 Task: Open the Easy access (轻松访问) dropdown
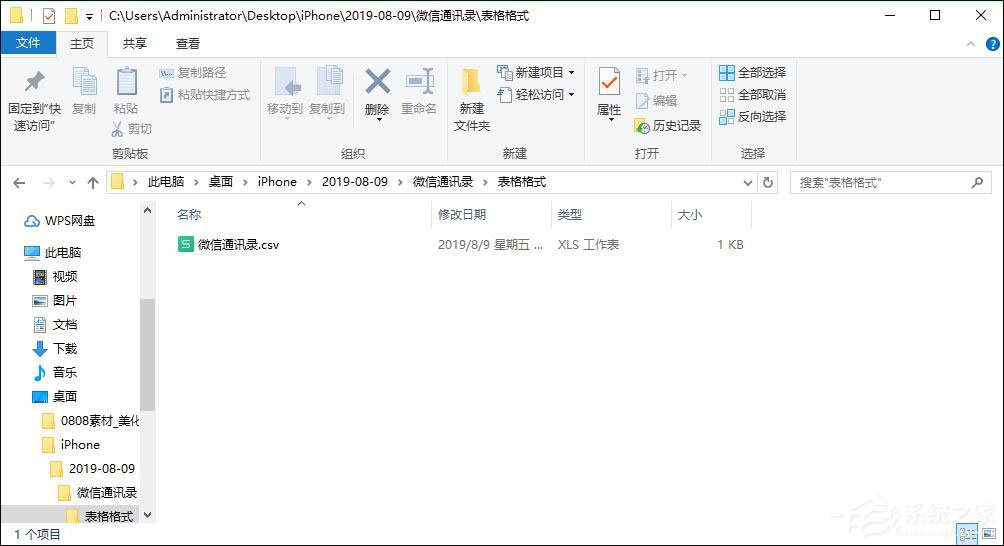click(536, 95)
